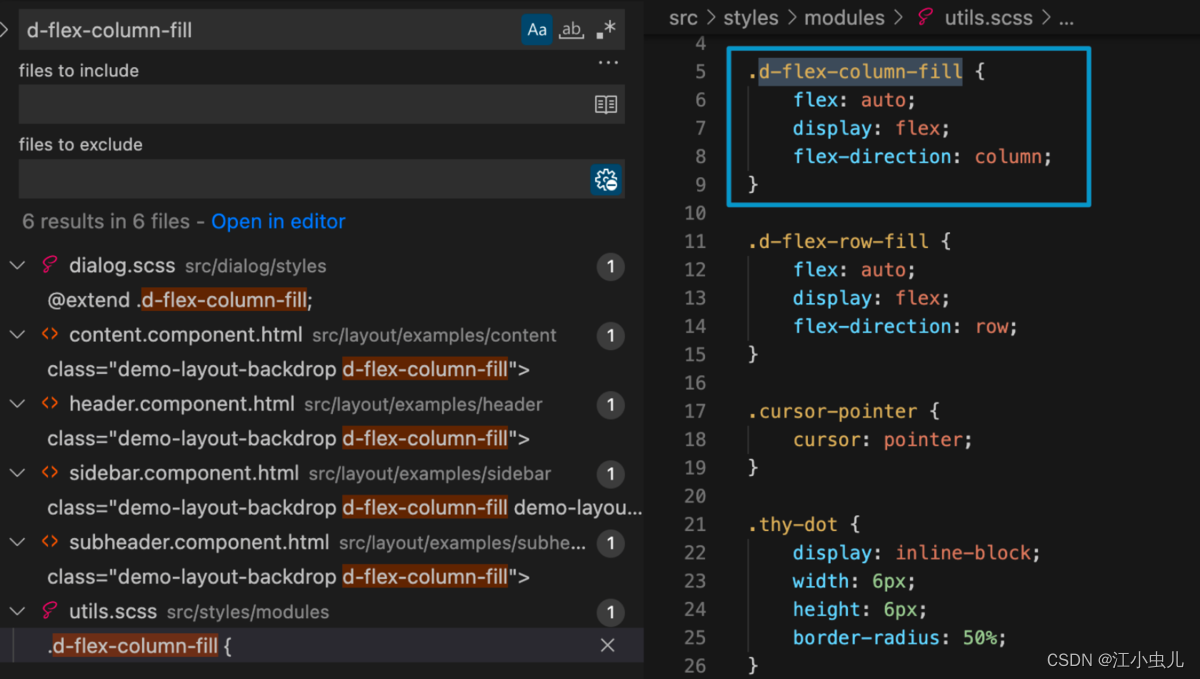Open content.component.html file result
The height and width of the screenshot is (679, 1200).
click(186, 335)
